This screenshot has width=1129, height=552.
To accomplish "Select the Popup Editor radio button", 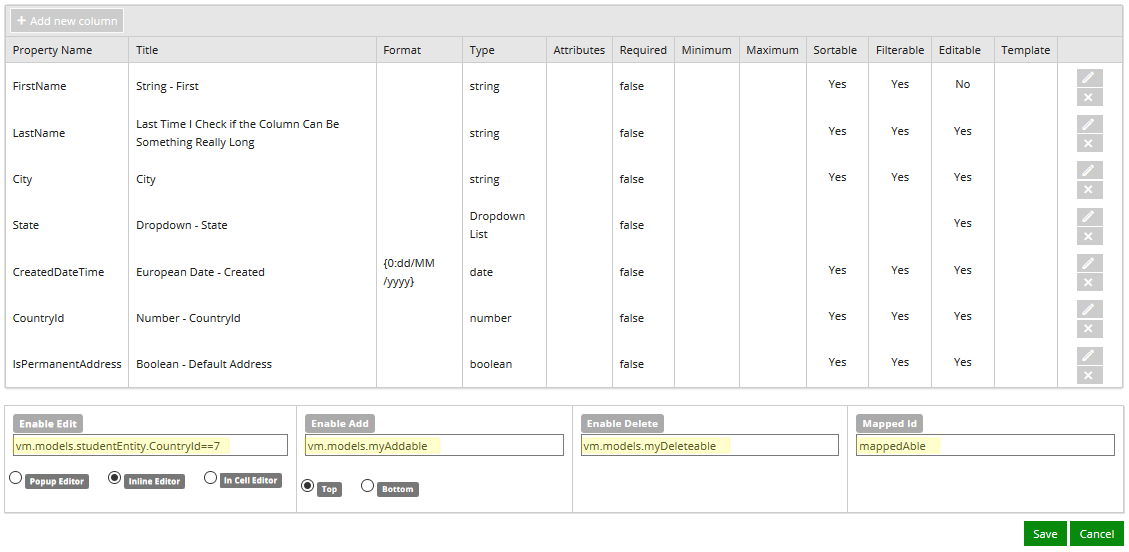I will [15, 477].
